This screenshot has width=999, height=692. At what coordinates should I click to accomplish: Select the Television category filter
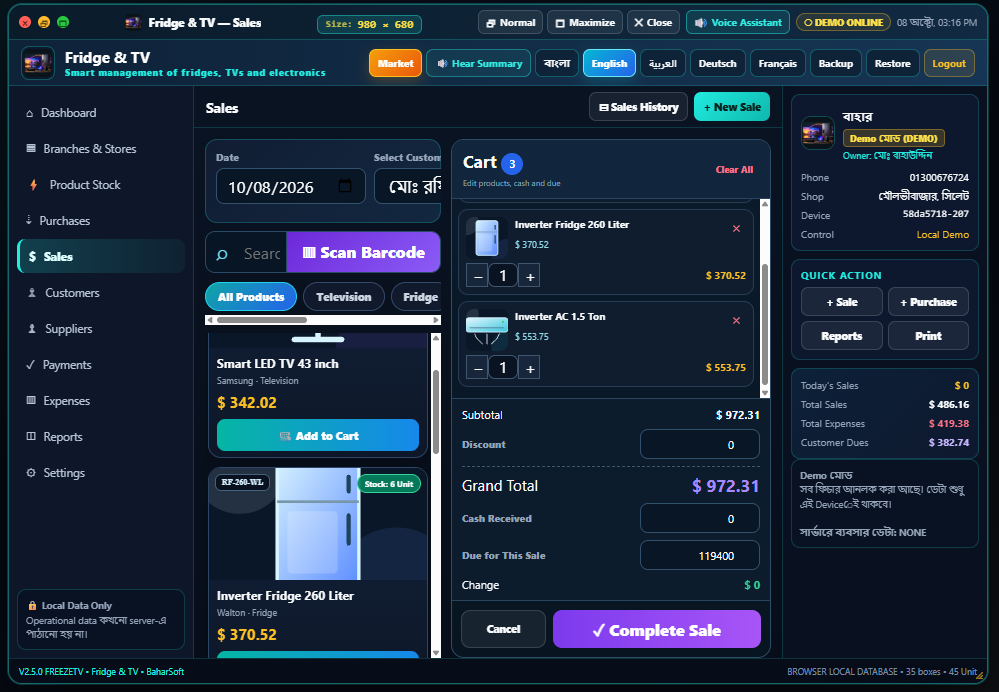tap(344, 297)
